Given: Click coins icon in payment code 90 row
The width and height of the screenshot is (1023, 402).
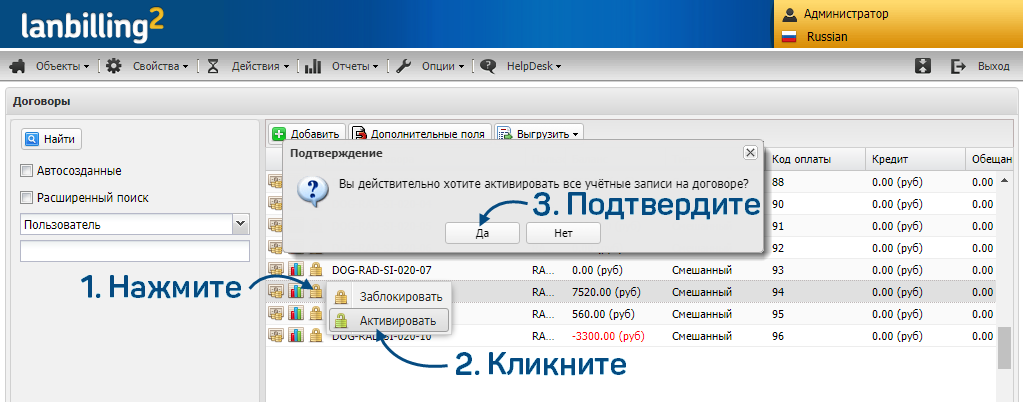Looking at the screenshot, I should click(x=275, y=204).
